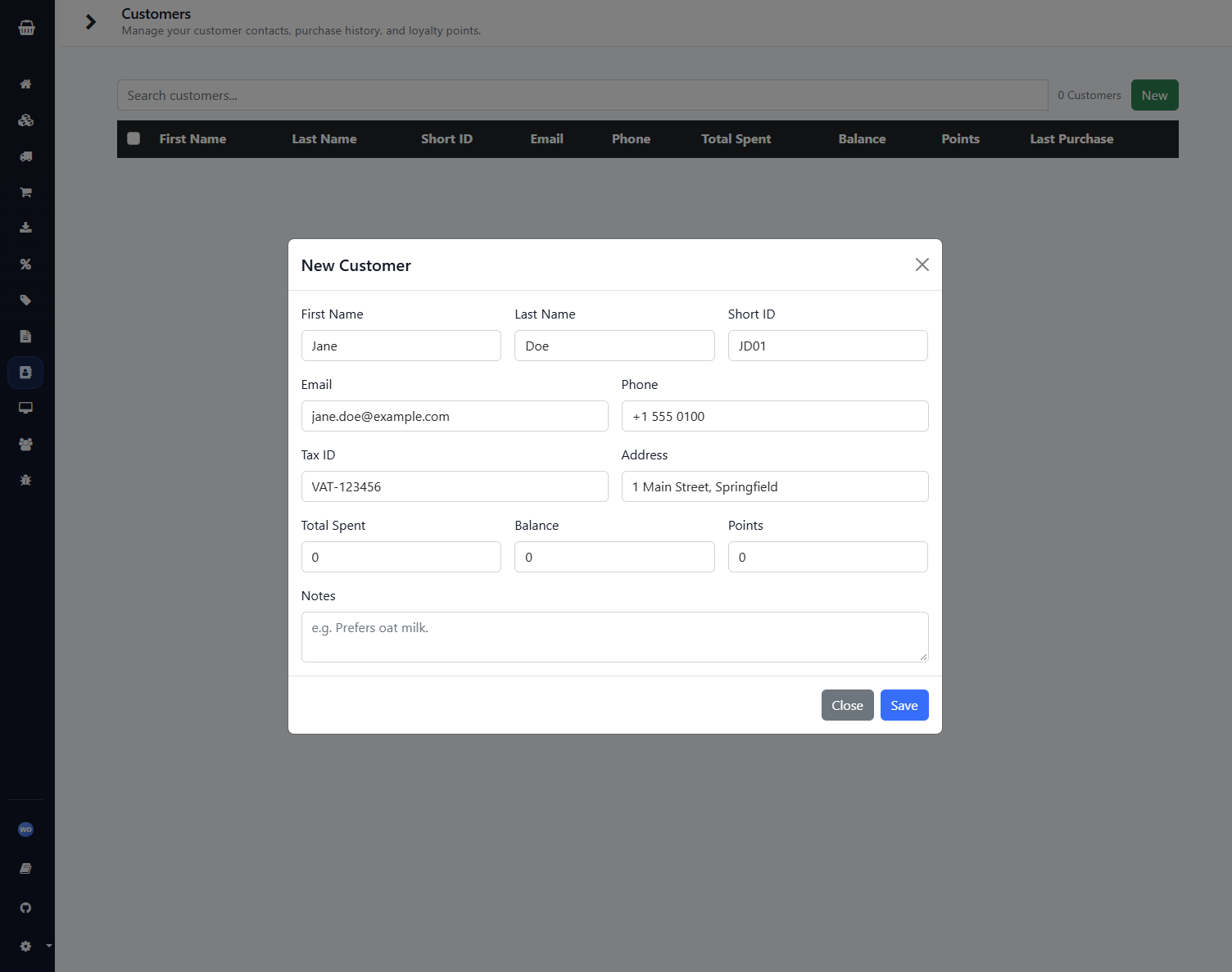This screenshot has height=972, width=1232.
Task: Open the percent sign sidebar icon
Action: click(25, 264)
